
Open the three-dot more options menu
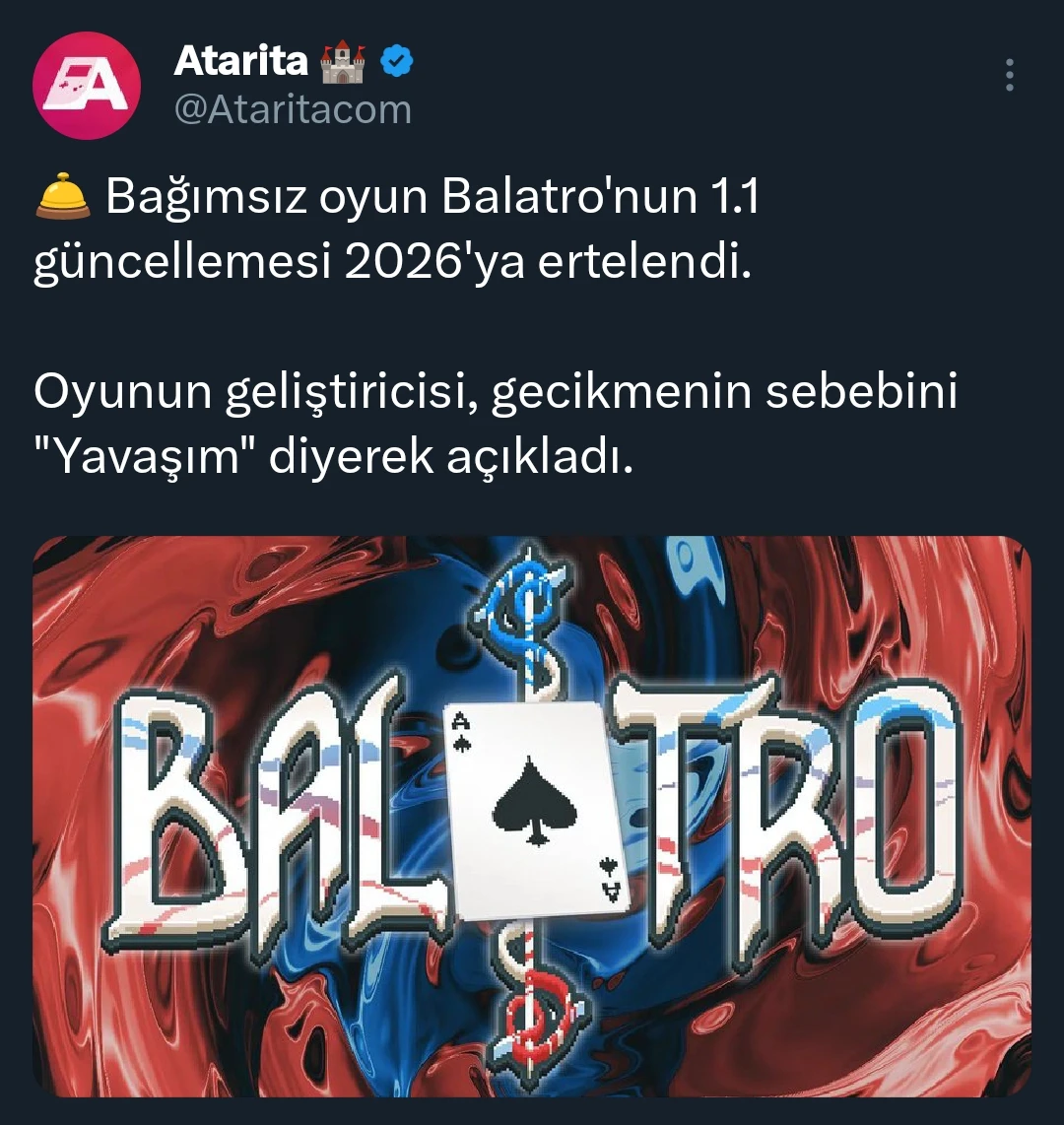[x=1010, y=75]
